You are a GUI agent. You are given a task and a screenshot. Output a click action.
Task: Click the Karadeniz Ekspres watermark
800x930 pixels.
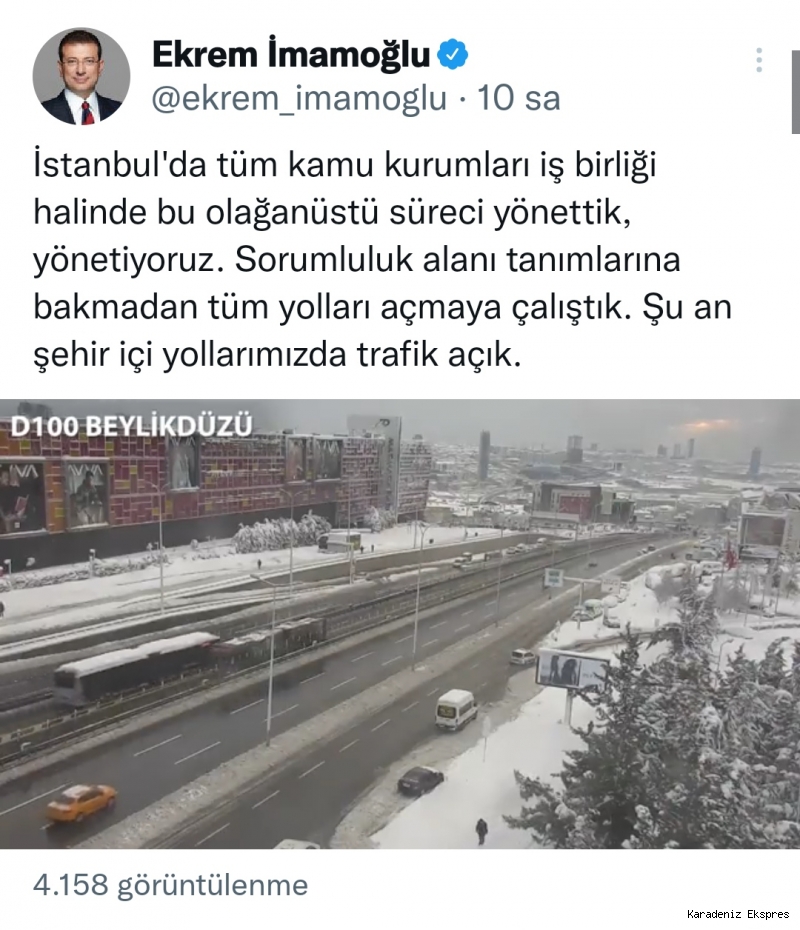coord(738,914)
